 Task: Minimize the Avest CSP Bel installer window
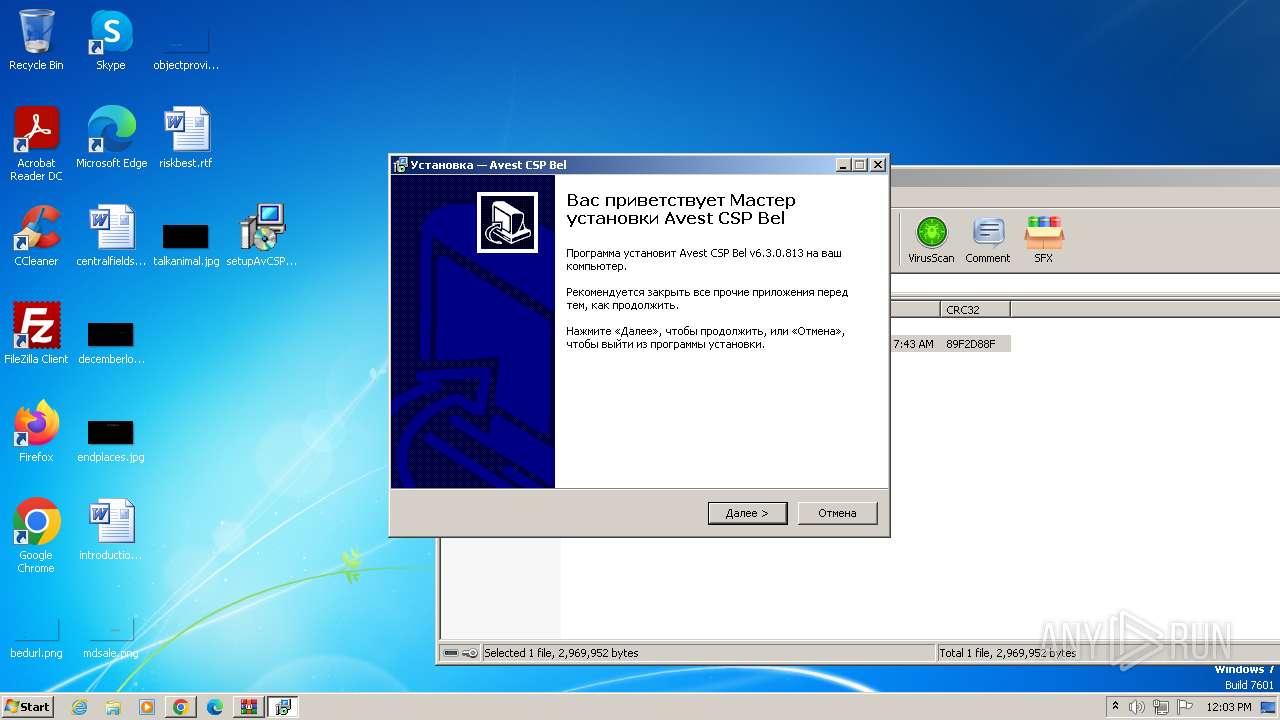coord(843,165)
